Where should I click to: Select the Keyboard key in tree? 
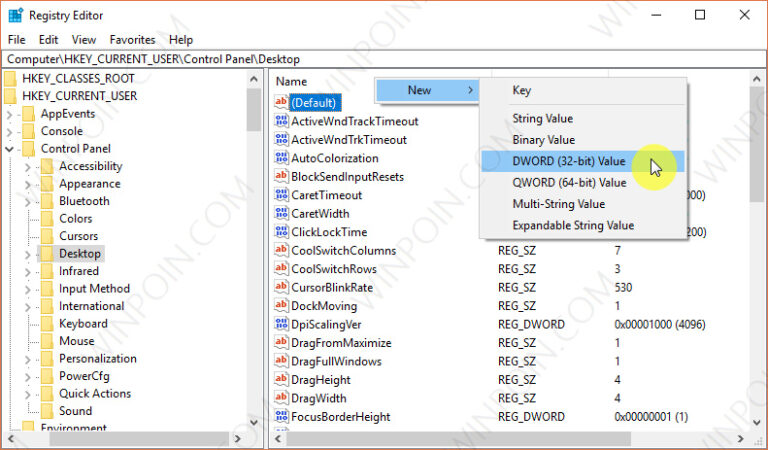tap(82, 324)
